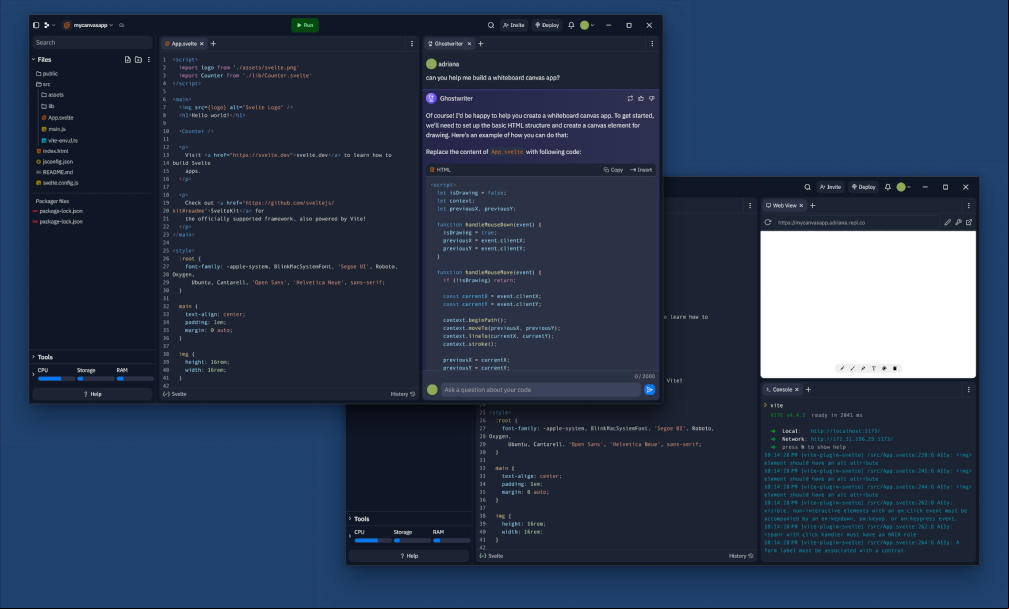
Task: Collapse the src folder
Action: [43, 84]
